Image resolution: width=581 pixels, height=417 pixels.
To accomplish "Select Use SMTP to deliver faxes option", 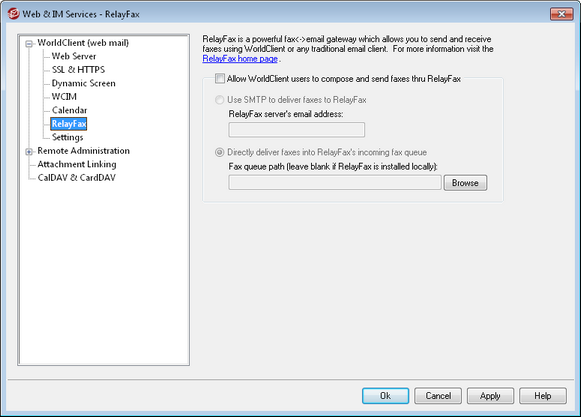I will (x=220, y=100).
